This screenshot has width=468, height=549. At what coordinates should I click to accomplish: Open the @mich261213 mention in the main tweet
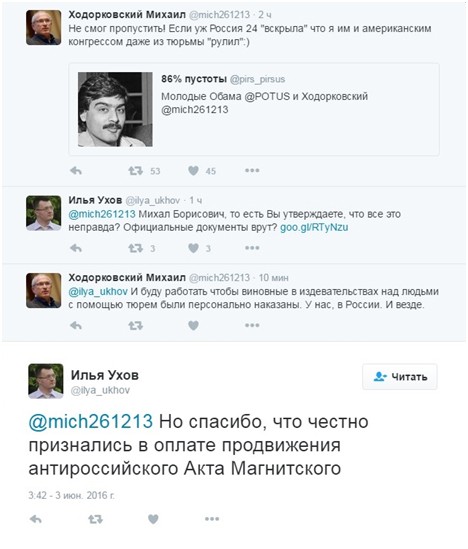(x=91, y=421)
